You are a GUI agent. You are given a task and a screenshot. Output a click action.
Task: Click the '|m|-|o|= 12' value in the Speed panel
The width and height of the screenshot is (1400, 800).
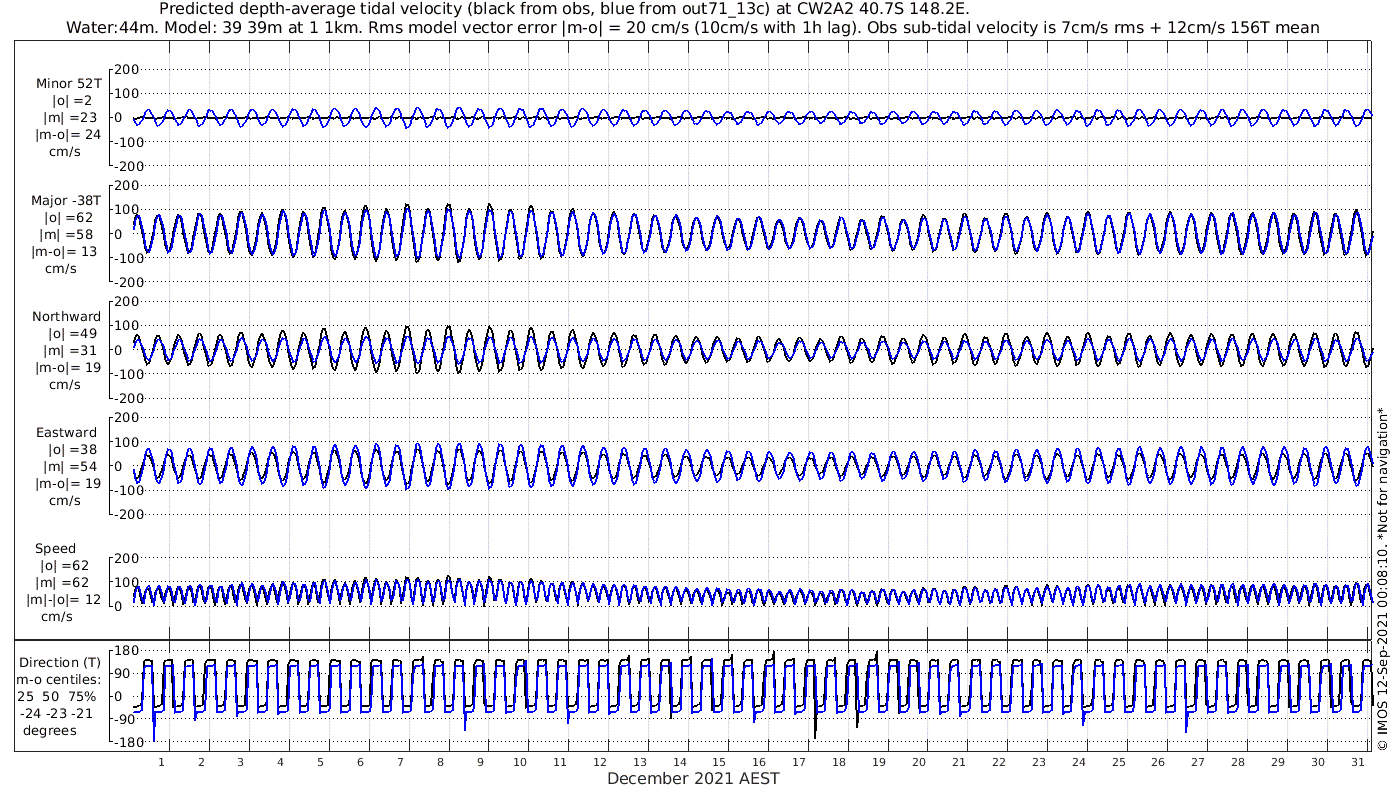[64, 600]
